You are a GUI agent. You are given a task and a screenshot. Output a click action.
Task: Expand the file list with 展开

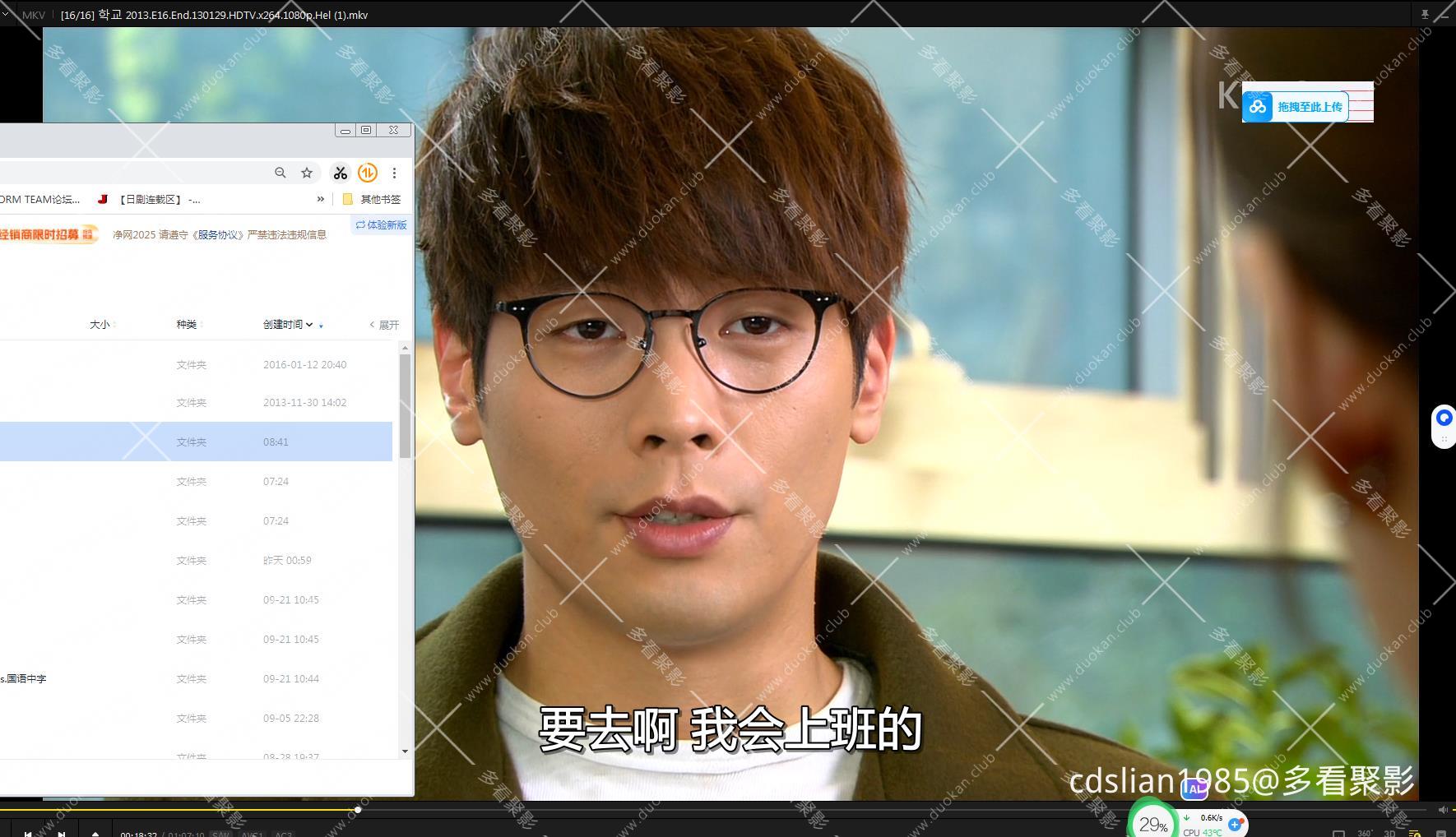point(387,325)
